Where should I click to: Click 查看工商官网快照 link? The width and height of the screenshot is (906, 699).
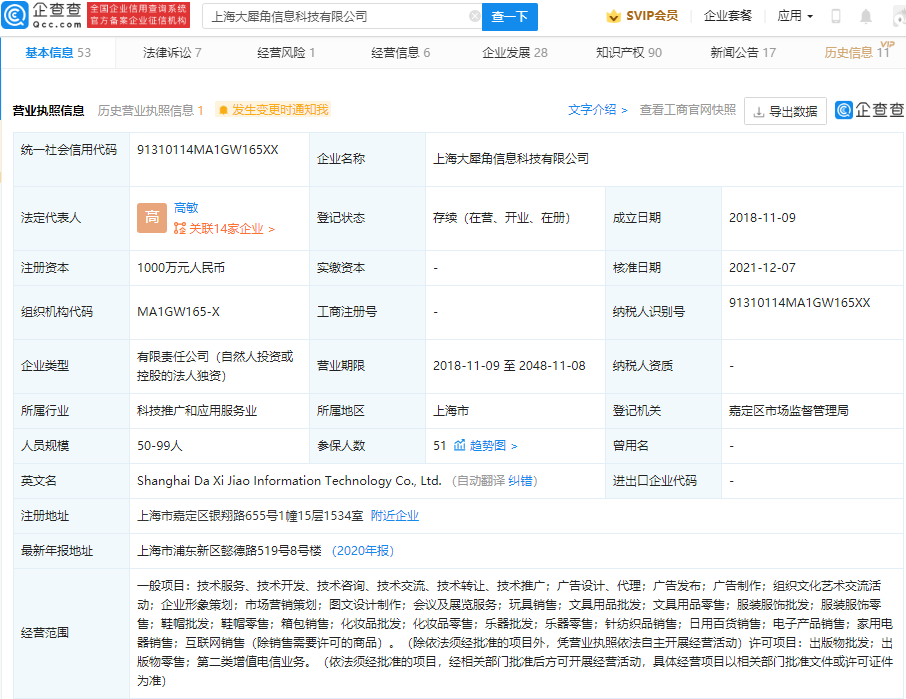688,110
